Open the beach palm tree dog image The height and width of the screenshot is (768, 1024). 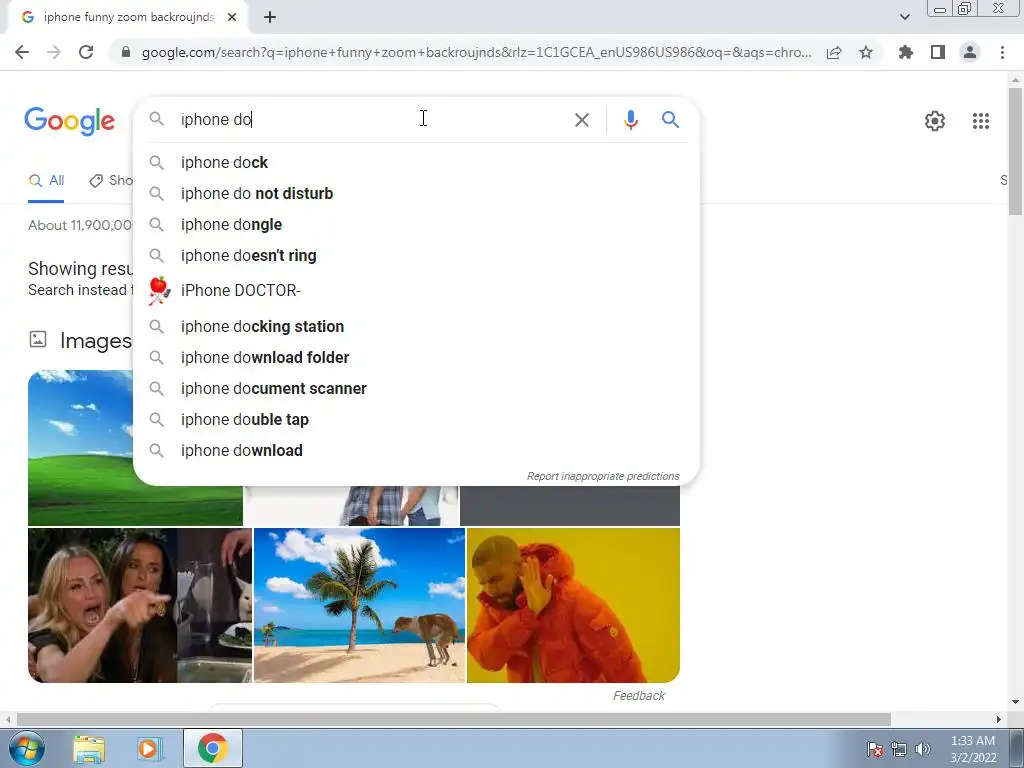pos(359,605)
